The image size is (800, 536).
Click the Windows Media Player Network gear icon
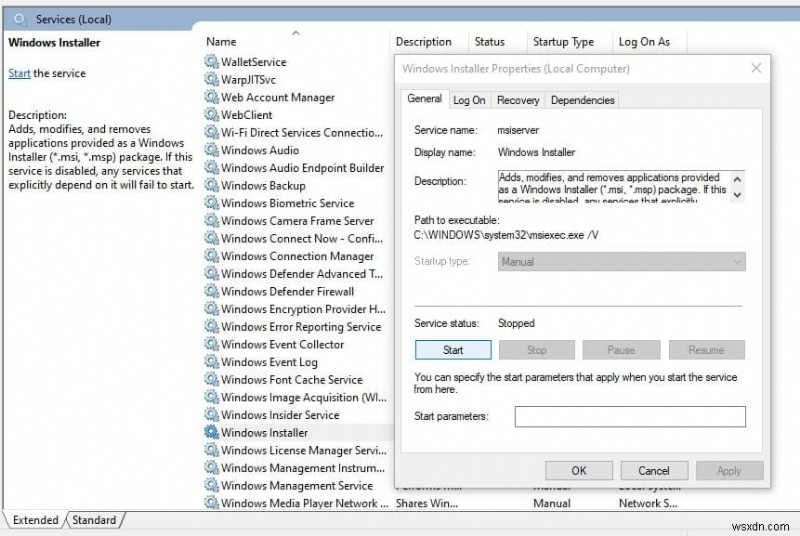(x=211, y=503)
